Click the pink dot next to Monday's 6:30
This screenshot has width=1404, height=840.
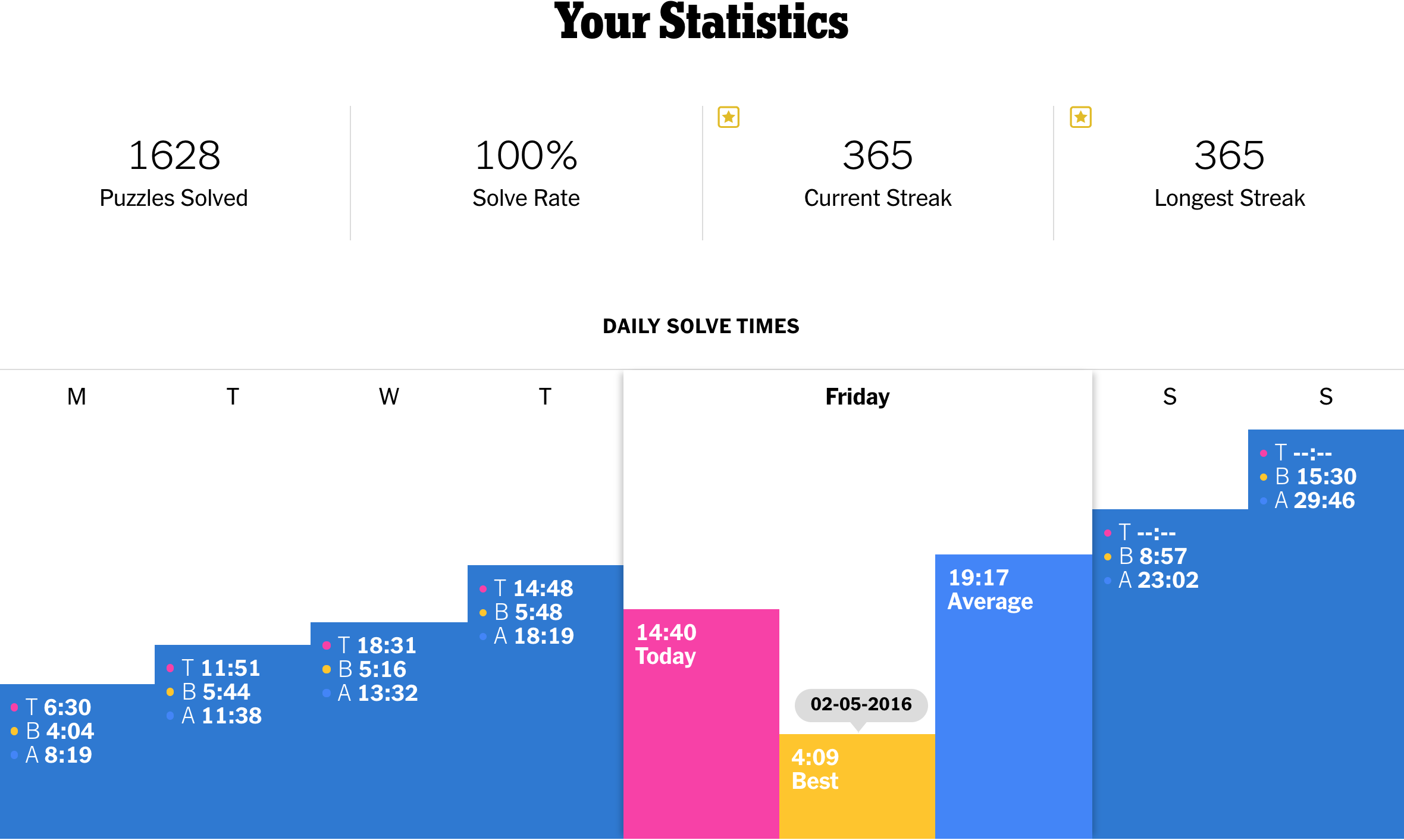14,707
